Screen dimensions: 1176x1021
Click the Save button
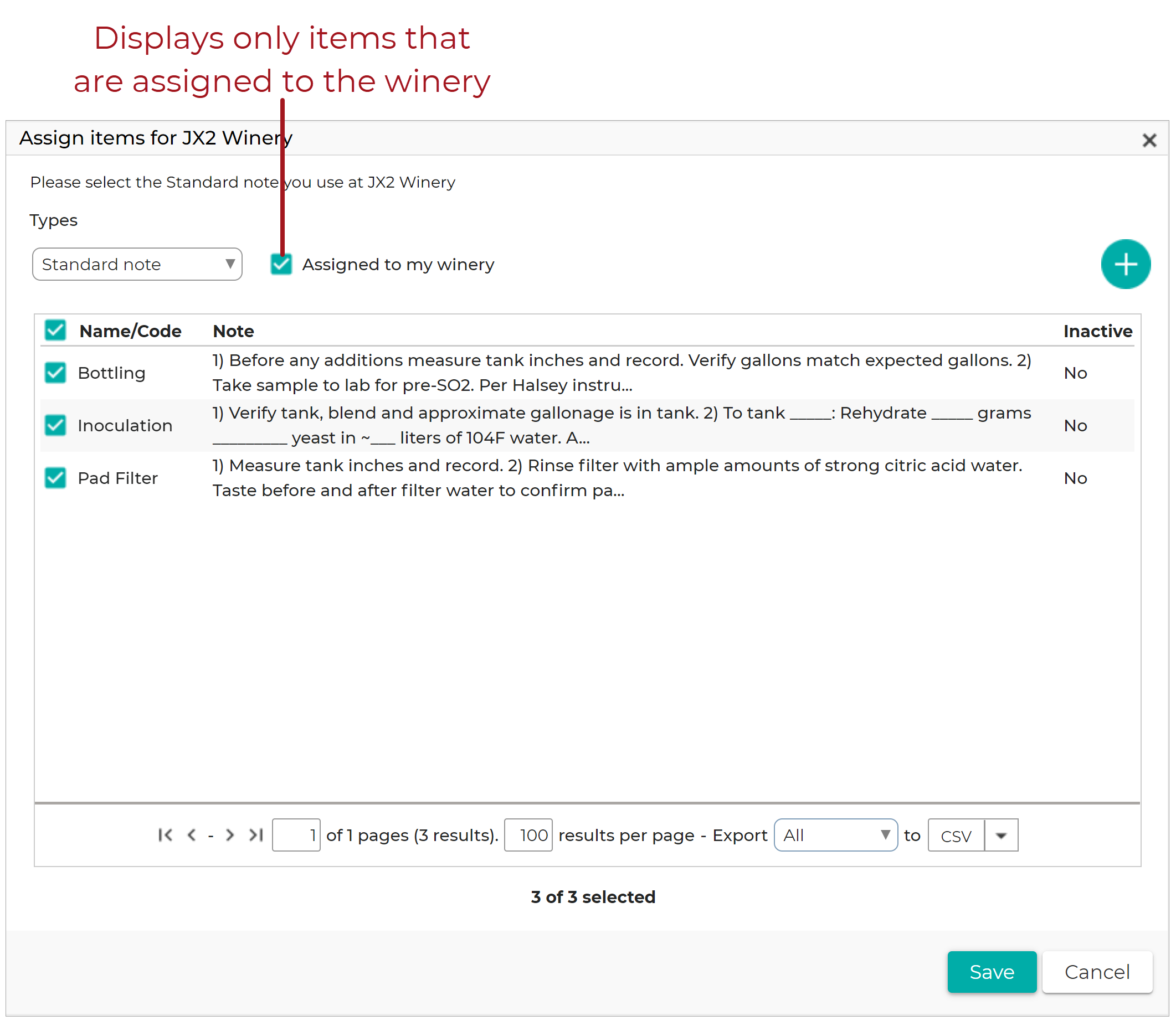coord(992,971)
